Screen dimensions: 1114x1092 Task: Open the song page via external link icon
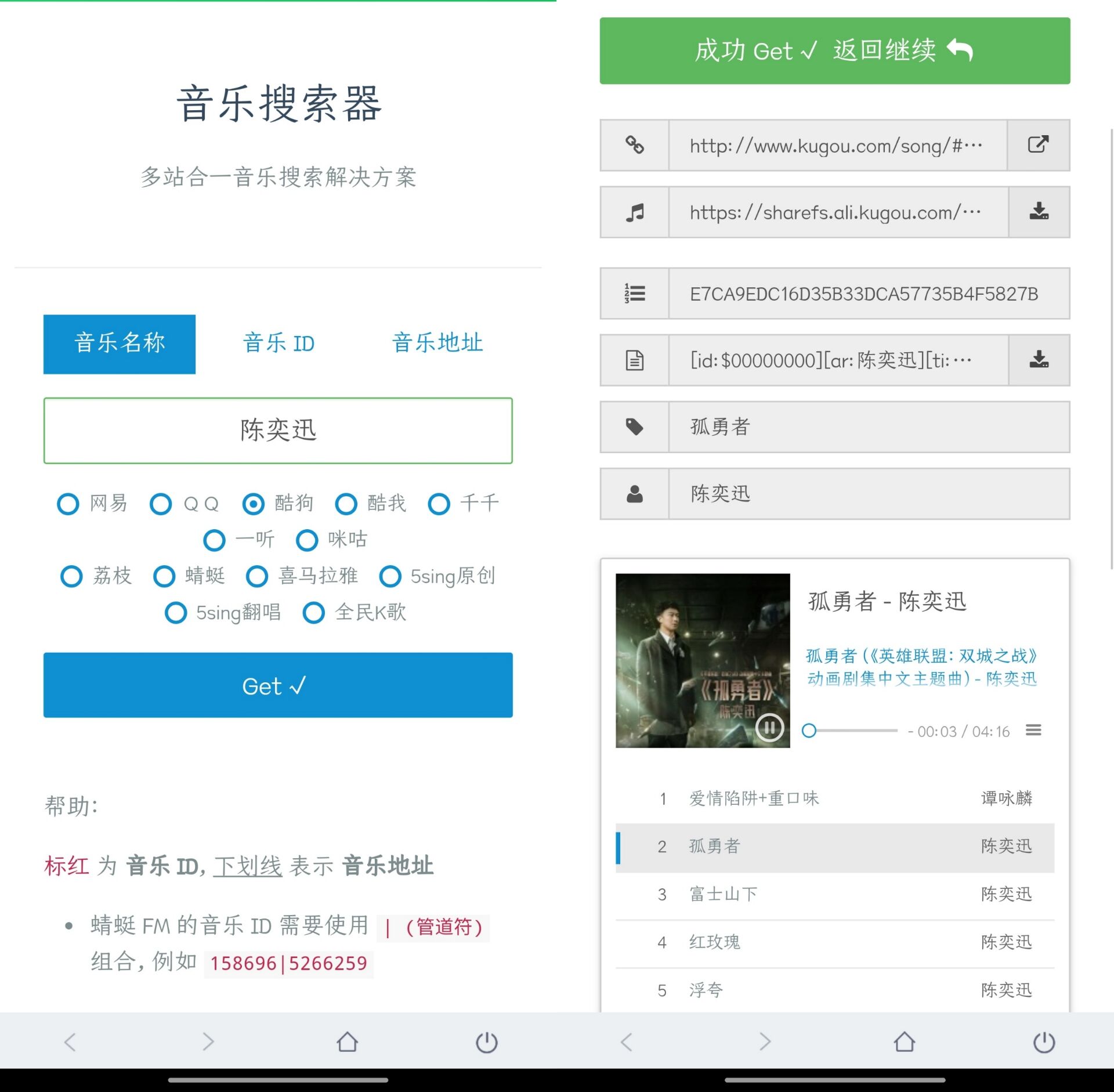coord(1039,145)
